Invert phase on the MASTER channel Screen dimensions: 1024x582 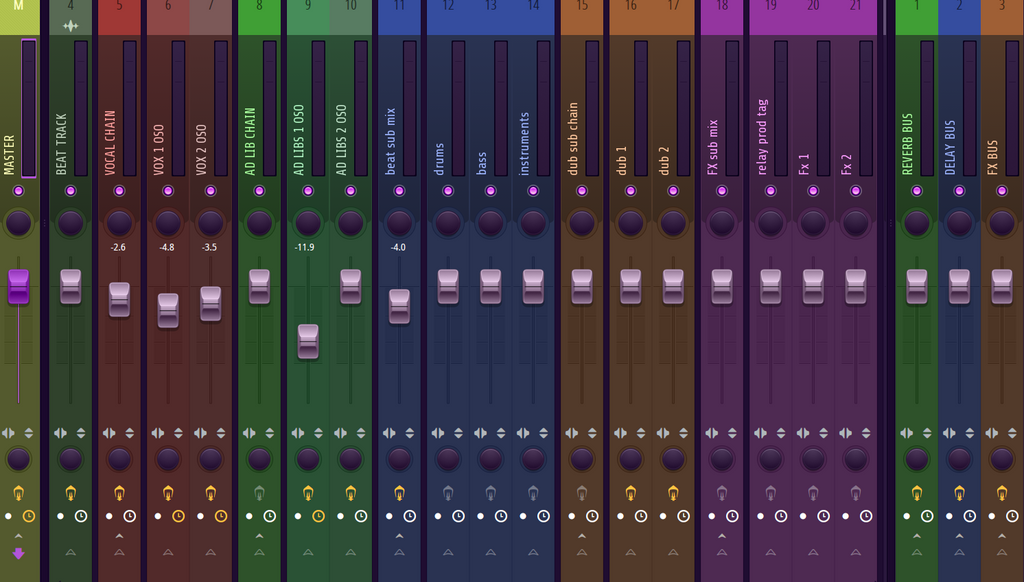[29, 433]
